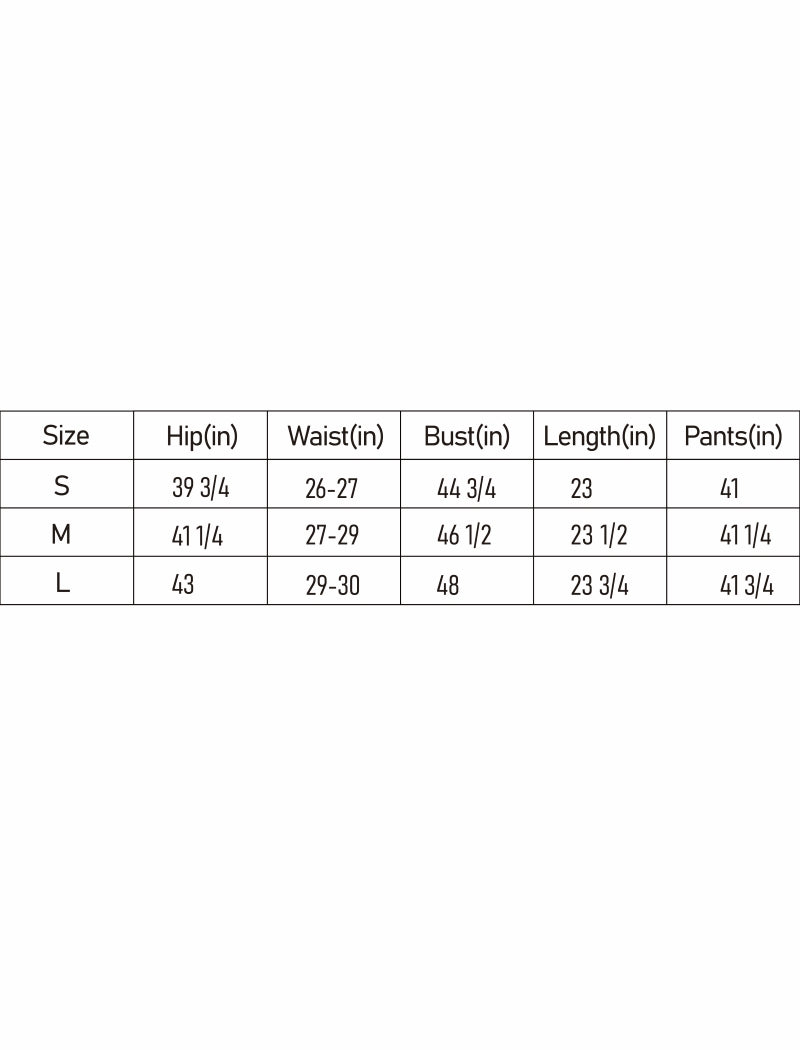Select the 41 3/4 pants cell
Viewport: 800px width, 1050px height.
click(x=747, y=585)
